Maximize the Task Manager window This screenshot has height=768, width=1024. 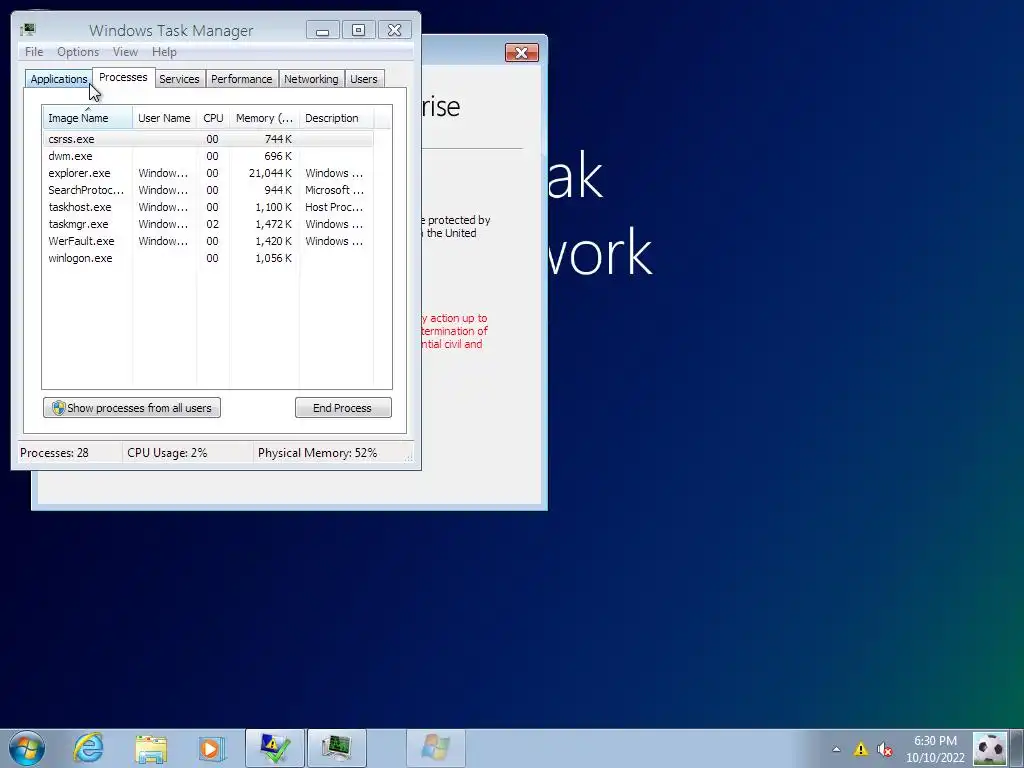pyautogui.click(x=359, y=30)
